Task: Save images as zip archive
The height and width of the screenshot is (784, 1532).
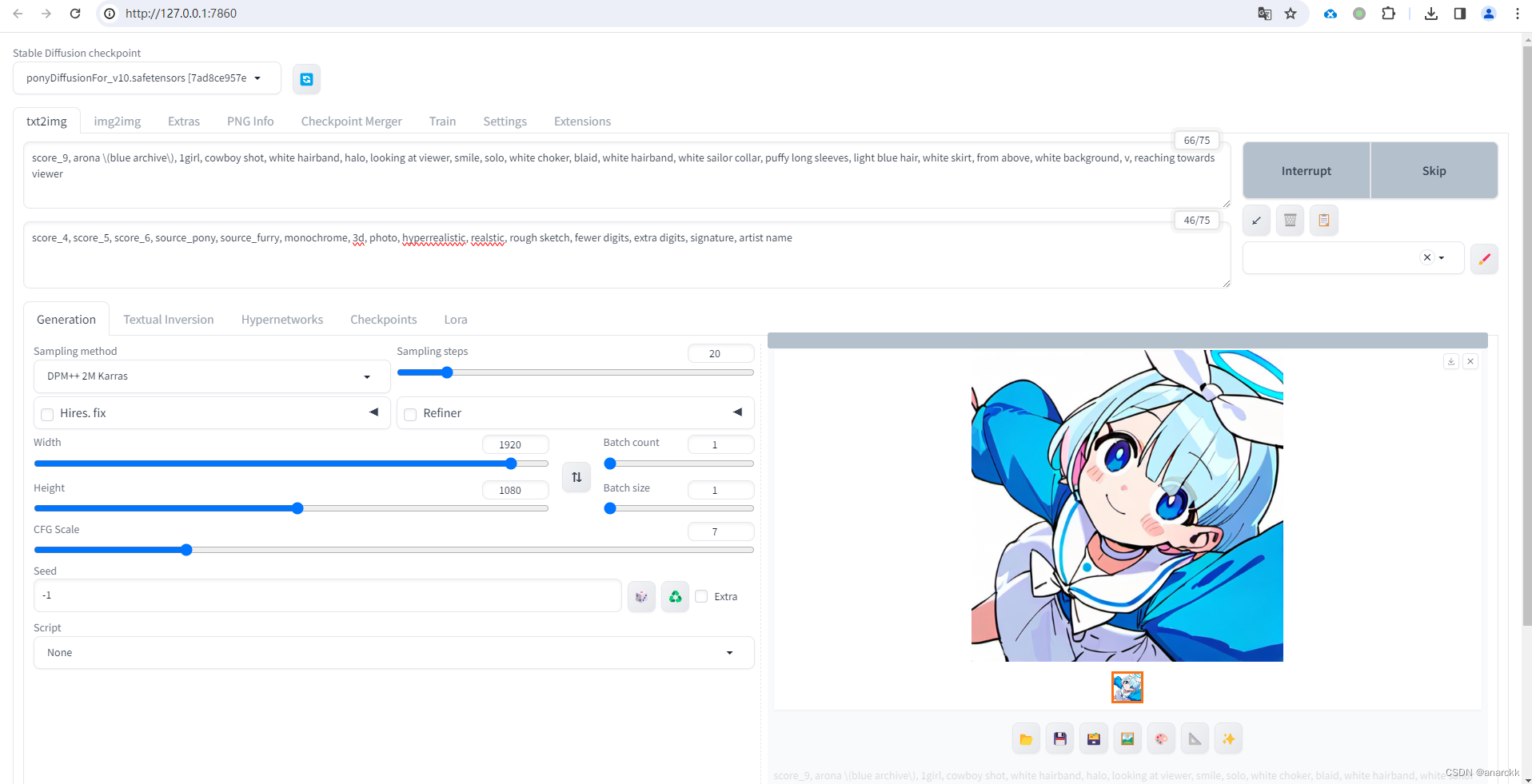Action: pos(1094,739)
